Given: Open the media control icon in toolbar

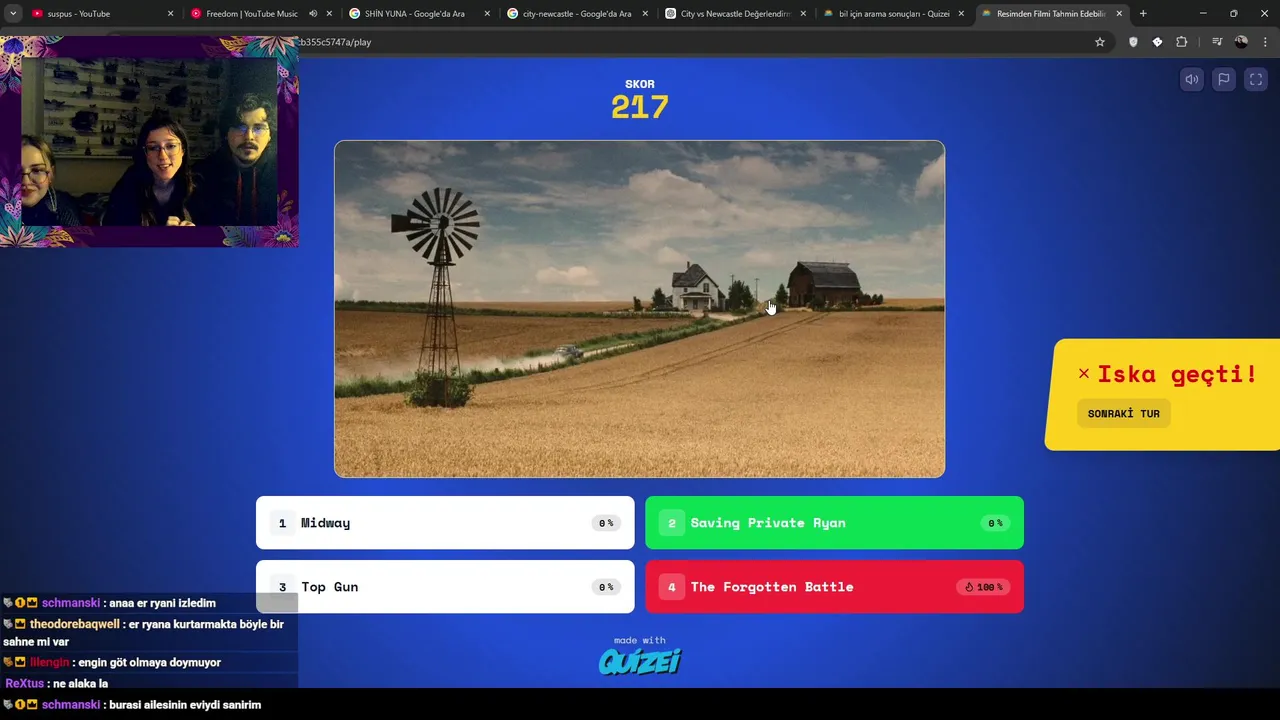Looking at the screenshot, I should pyautogui.click(x=1217, y=42).
